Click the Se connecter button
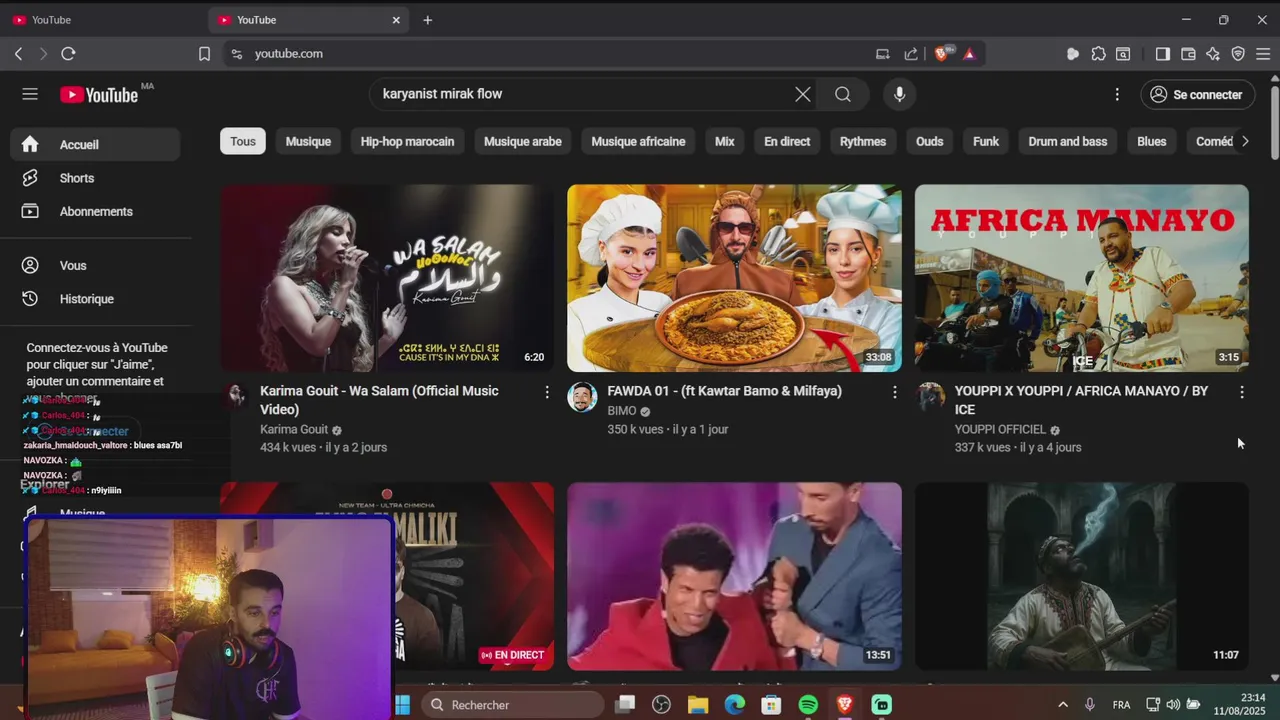 1197,94
